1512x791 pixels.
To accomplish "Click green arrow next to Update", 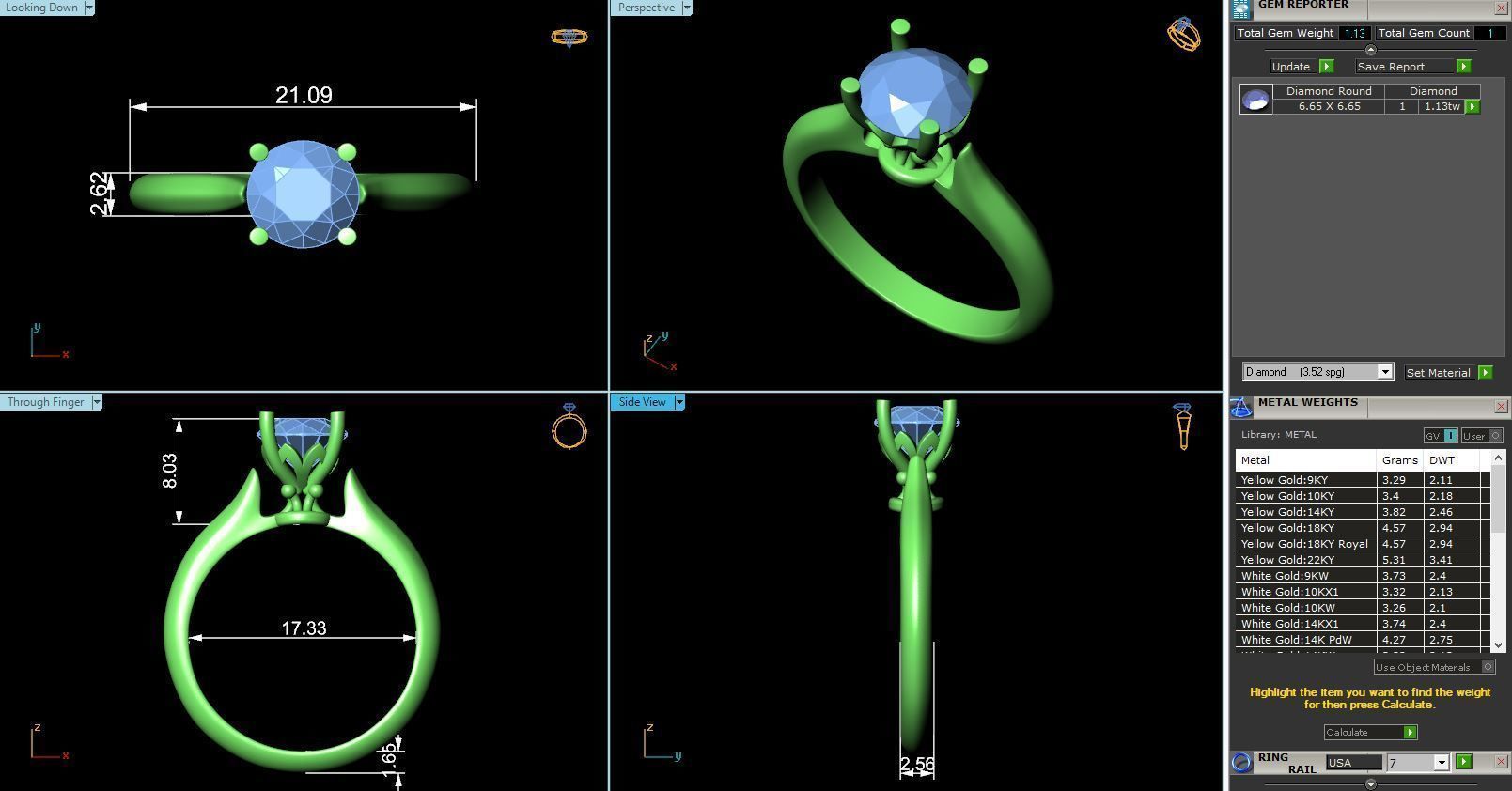I will pos(1326,67).
